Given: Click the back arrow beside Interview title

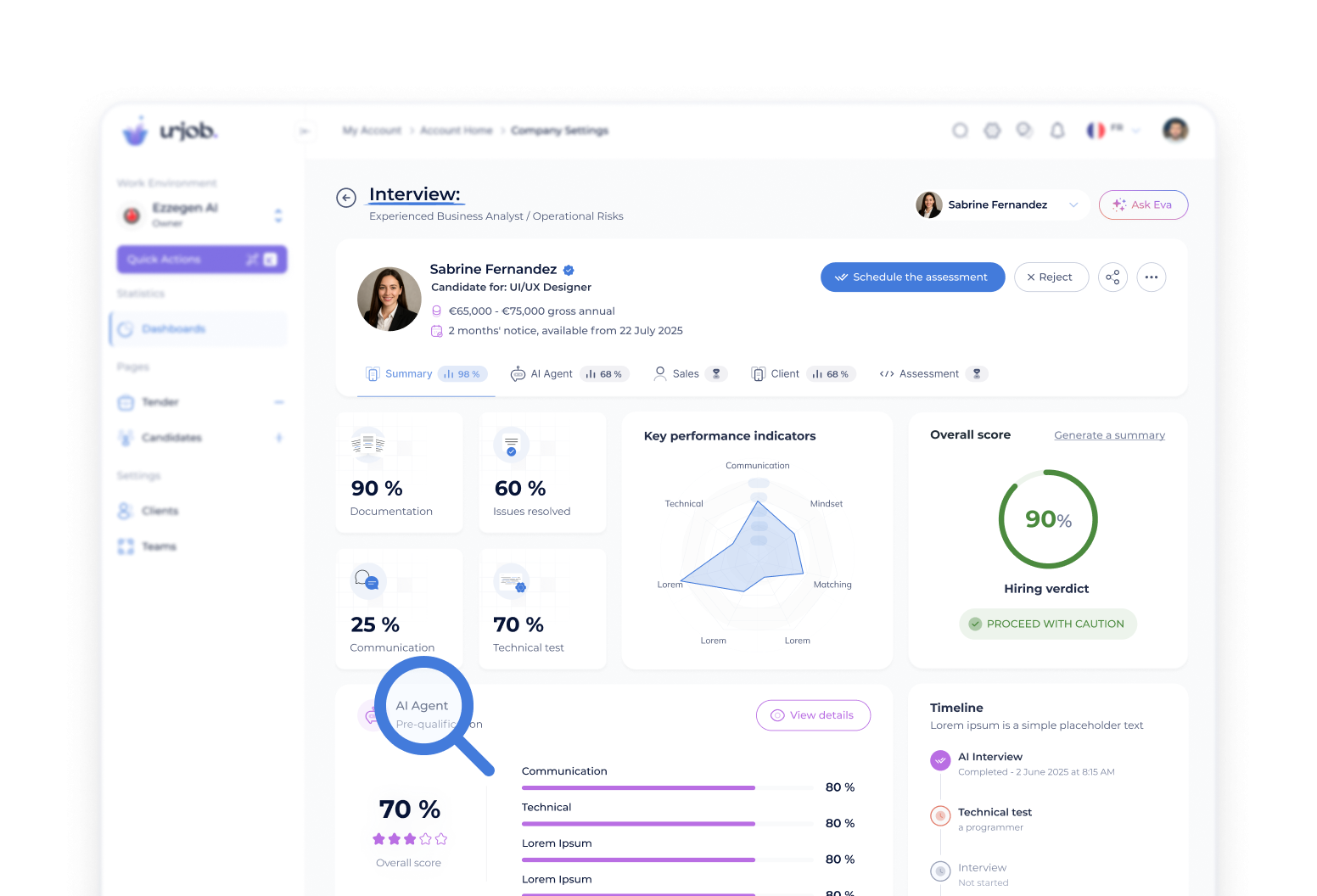Looking at the screenshot, I should click(x=346, y=198).
